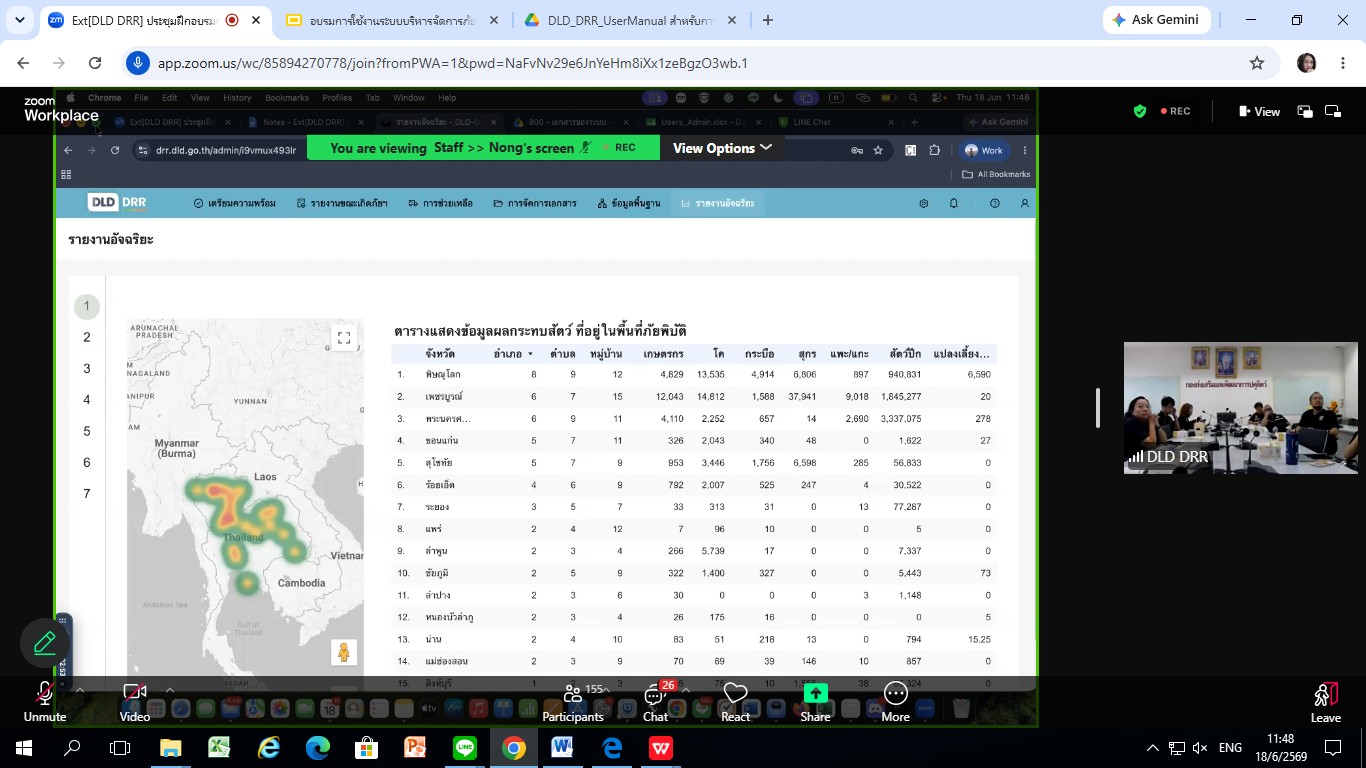Open PowerPoint from the taskbar
Image resolution: width=1366 pixels, height=768 pixels.
click(x=415, y=747)
